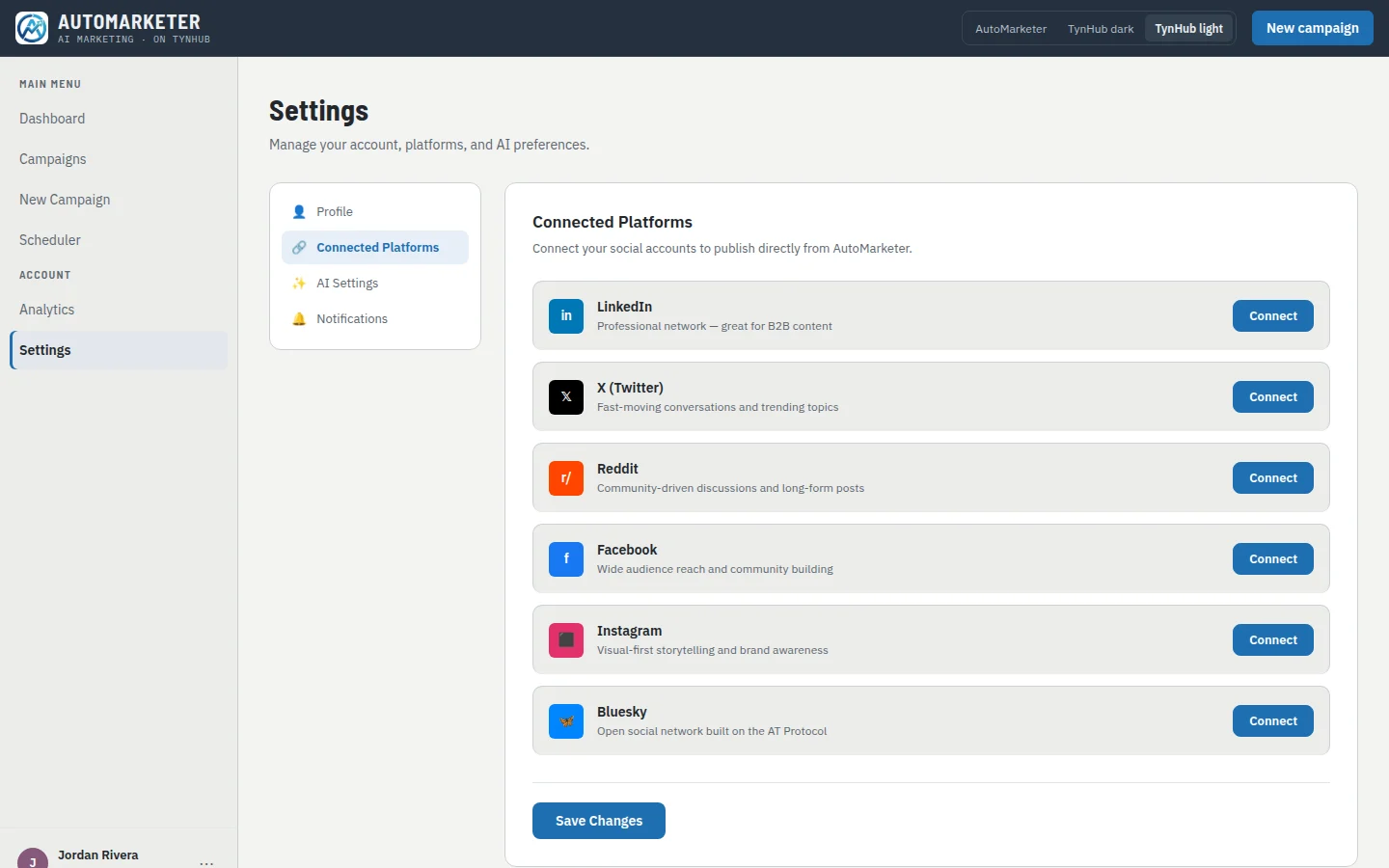Open the Dashboard page
The height and width of the screenshot is (868, 1389).
pos(119,119)
